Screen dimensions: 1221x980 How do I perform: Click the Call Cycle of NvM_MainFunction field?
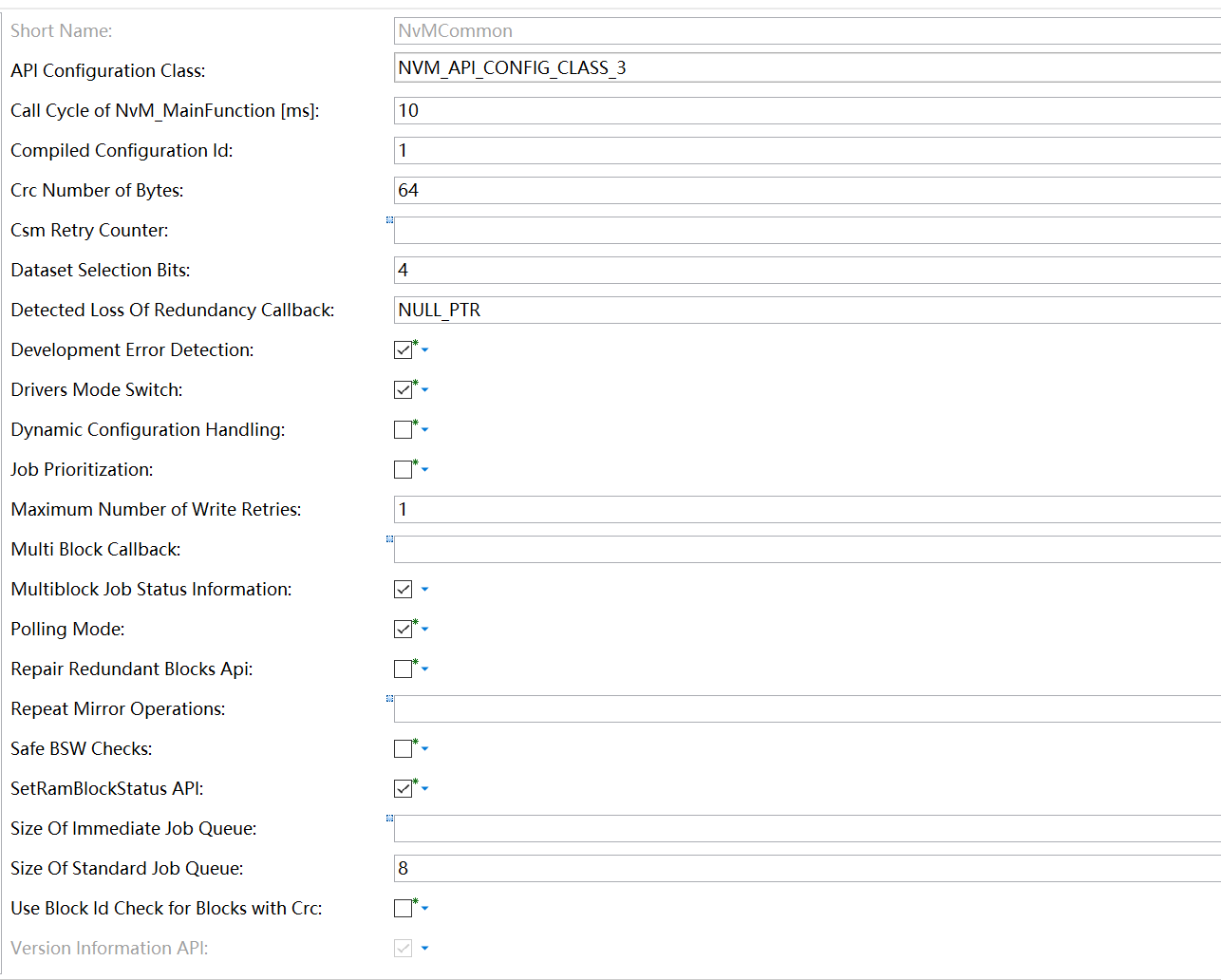pyautogui.click(x=665, y=110)
